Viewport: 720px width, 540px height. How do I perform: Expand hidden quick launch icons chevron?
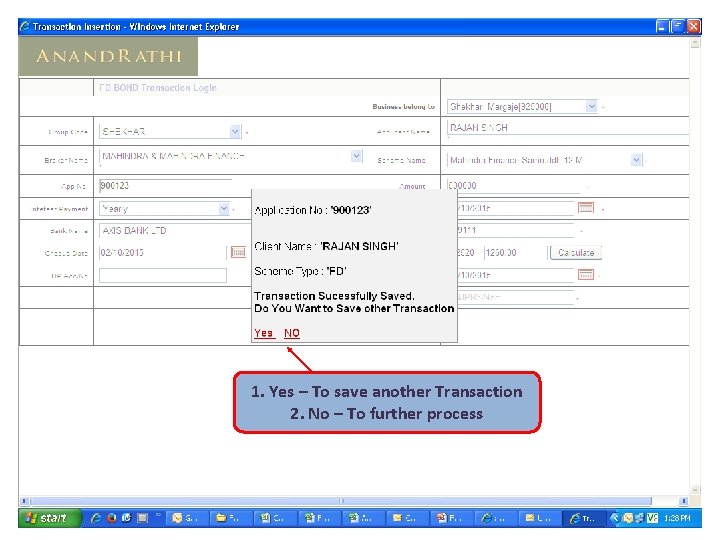(158, 515)
